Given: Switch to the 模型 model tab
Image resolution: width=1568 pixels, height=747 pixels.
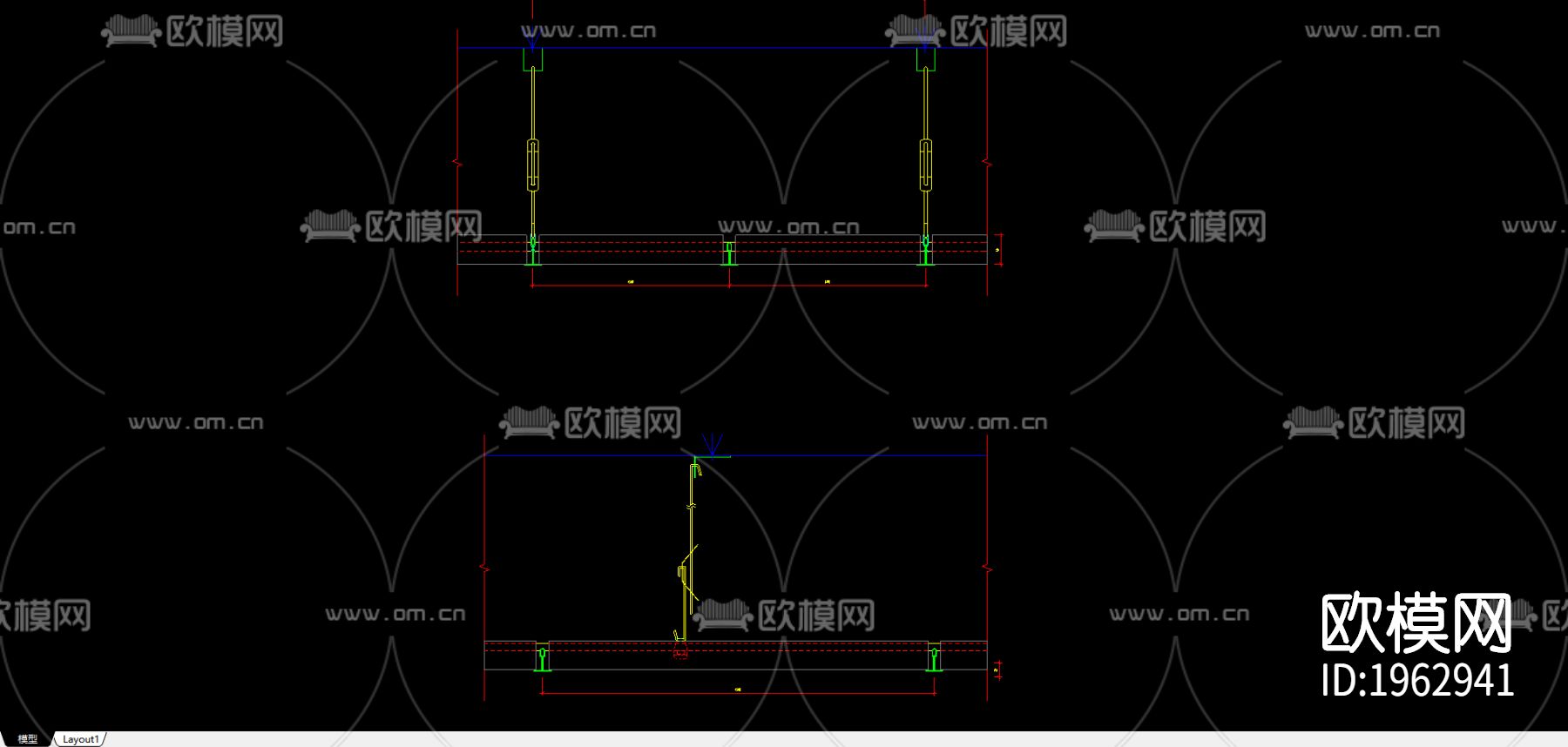Looking at the screenshot, I should (27, 739).
